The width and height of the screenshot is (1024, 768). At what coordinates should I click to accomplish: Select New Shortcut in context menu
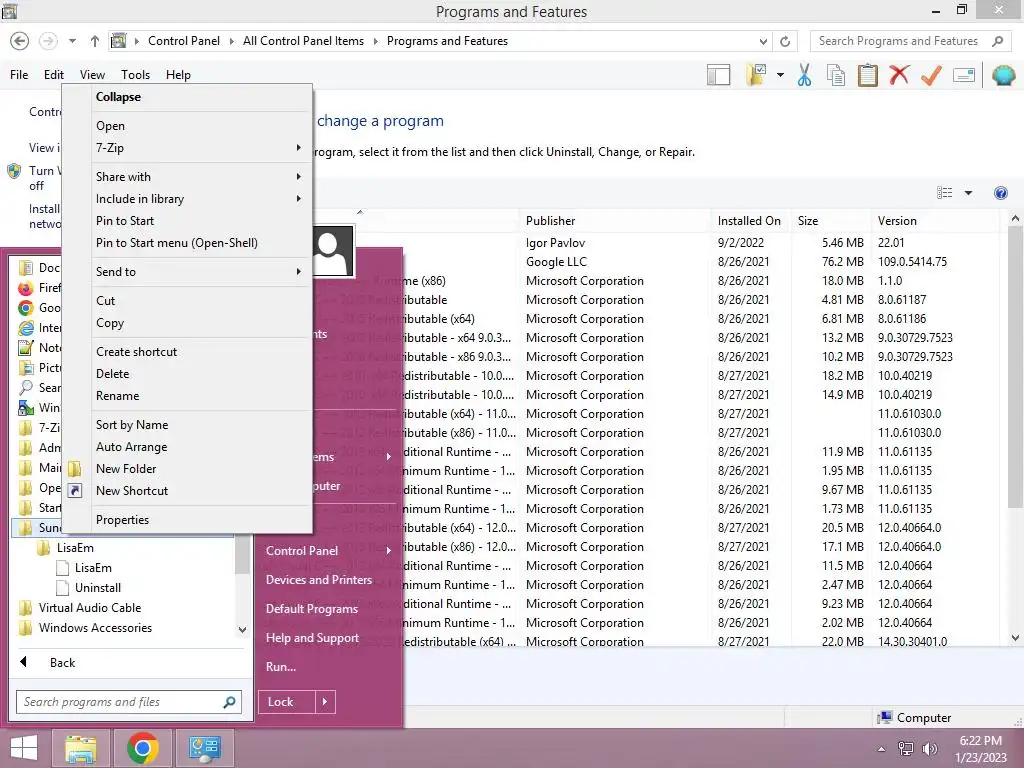coord(187,491)
